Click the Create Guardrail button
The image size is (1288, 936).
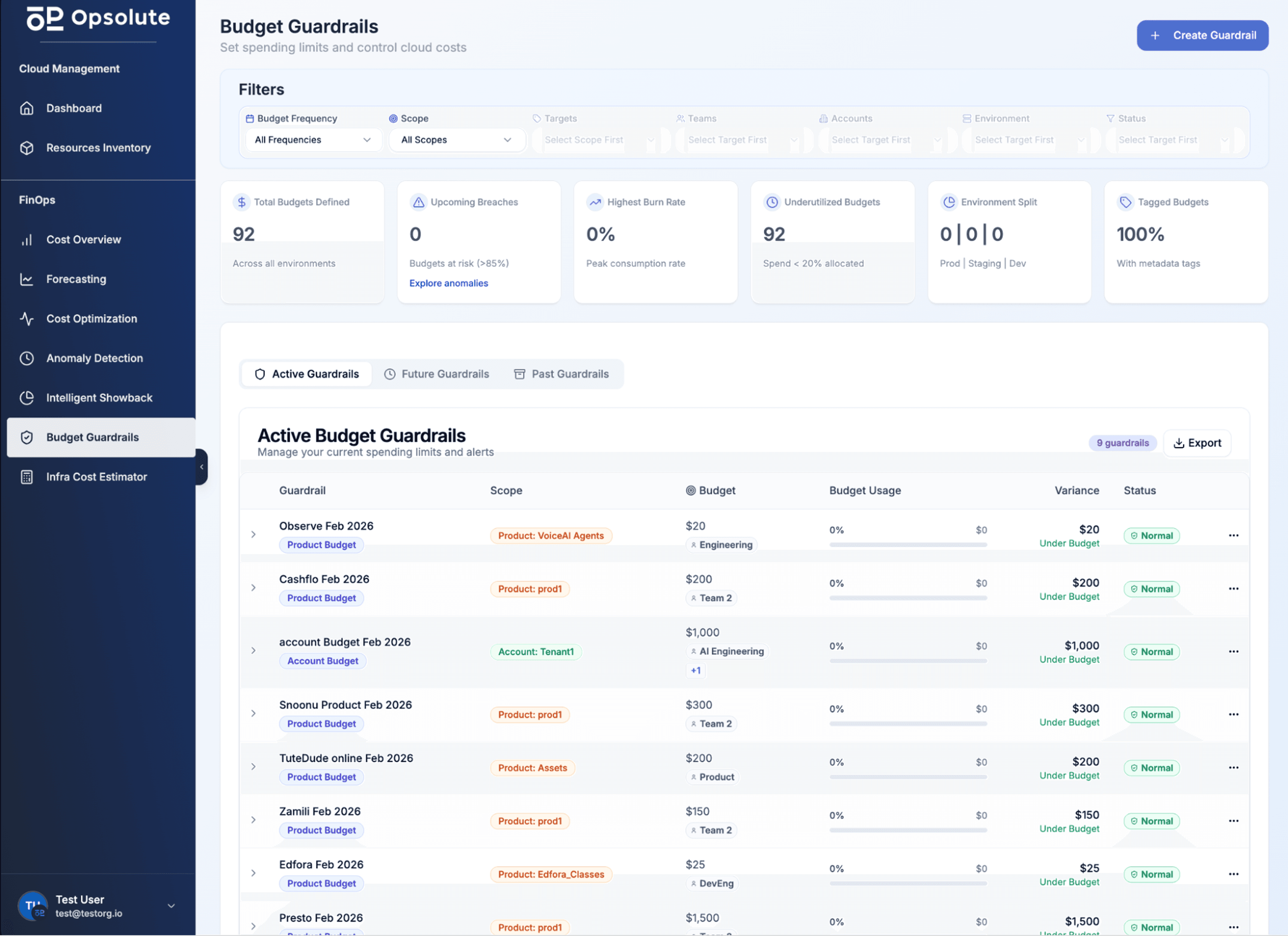click(x=1202, y=35)
